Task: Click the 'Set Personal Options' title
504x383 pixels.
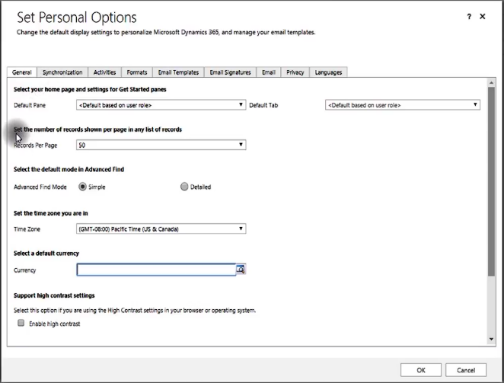Action: click(77, 17)
